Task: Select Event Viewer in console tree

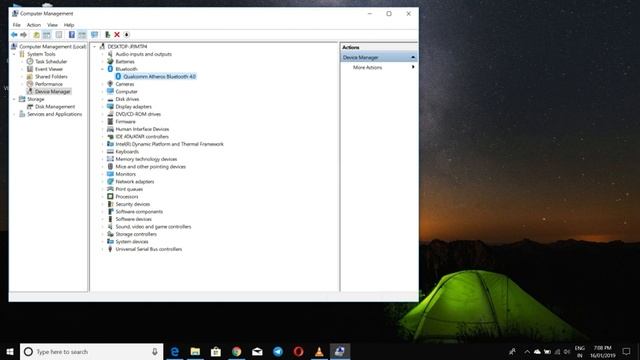Action: 49,69
